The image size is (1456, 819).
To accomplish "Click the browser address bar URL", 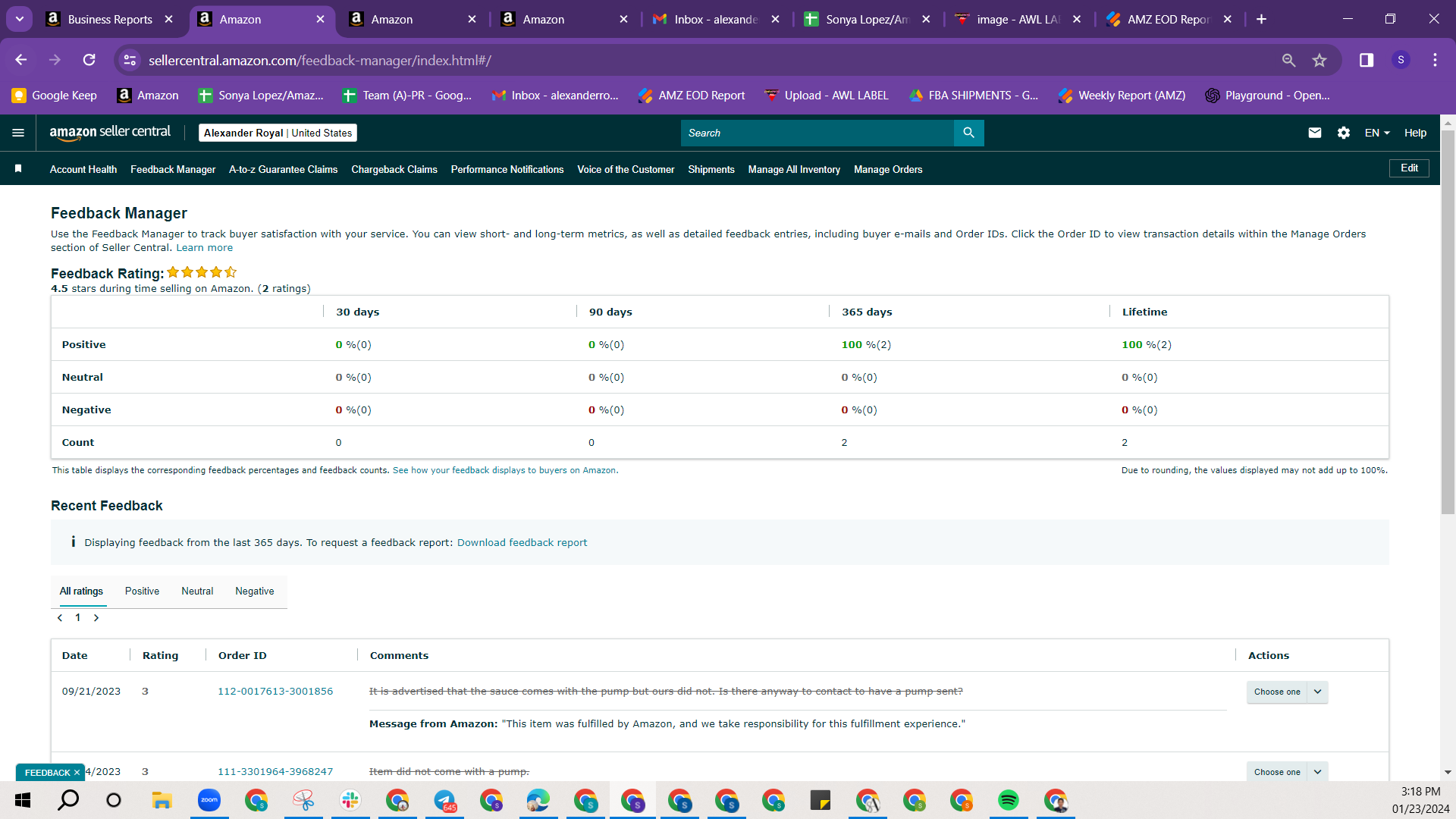I will [x=319, y=60].
